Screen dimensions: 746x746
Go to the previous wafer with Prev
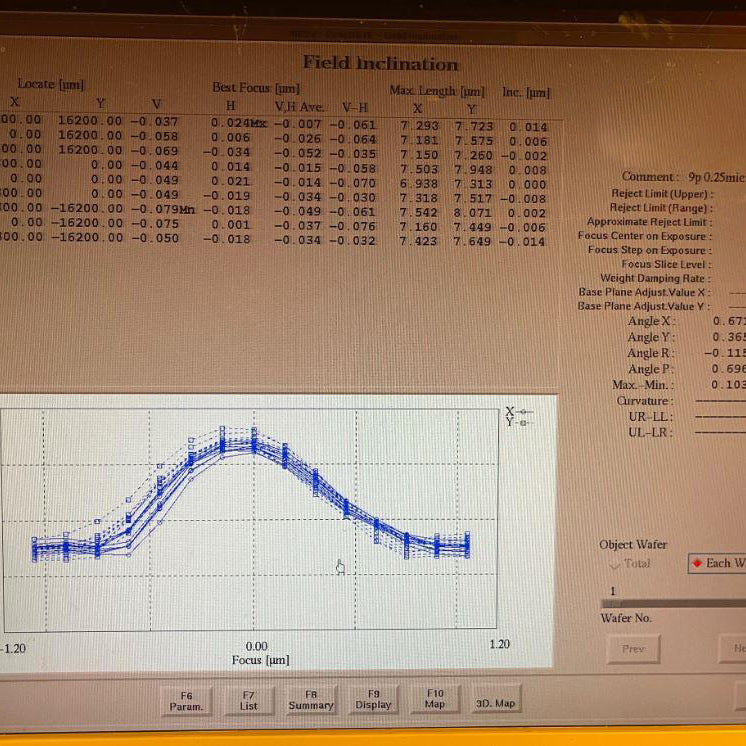point(633,648)
